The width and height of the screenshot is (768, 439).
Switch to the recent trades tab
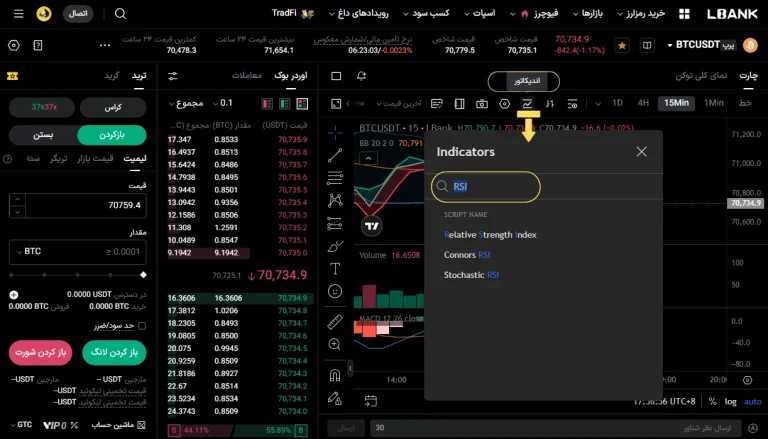[x=247, y=75]
